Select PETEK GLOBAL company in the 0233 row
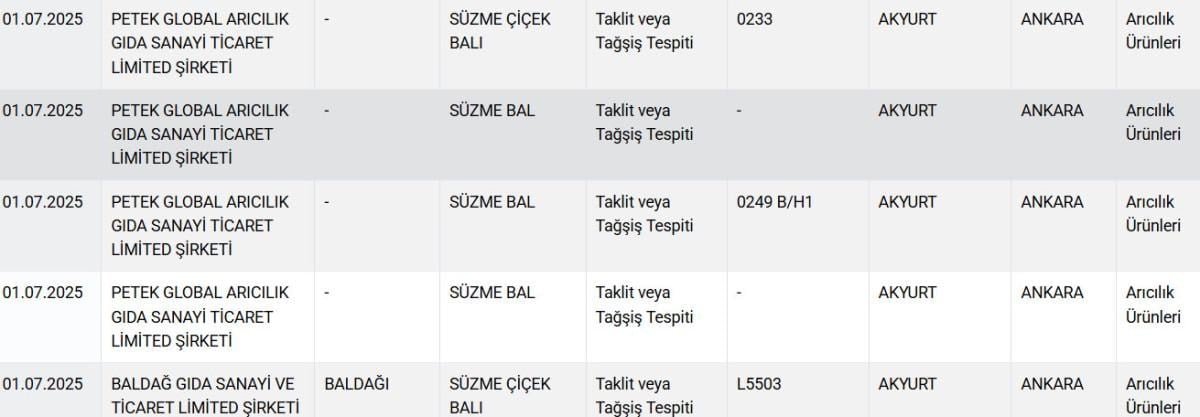The height and width of the screenshot is (417, 1200). (x=200, y=43)
